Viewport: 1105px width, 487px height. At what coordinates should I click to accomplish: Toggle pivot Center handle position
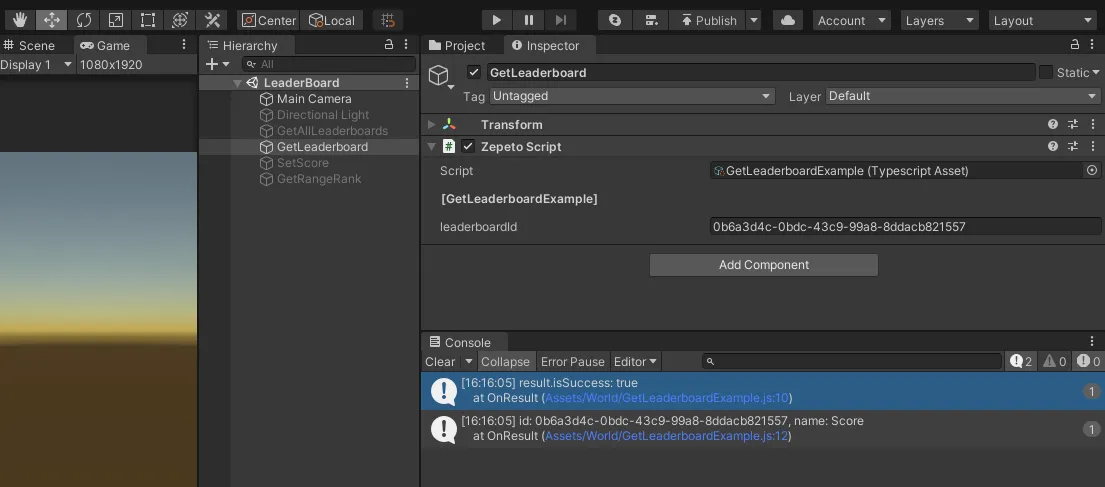click(269, 20)
